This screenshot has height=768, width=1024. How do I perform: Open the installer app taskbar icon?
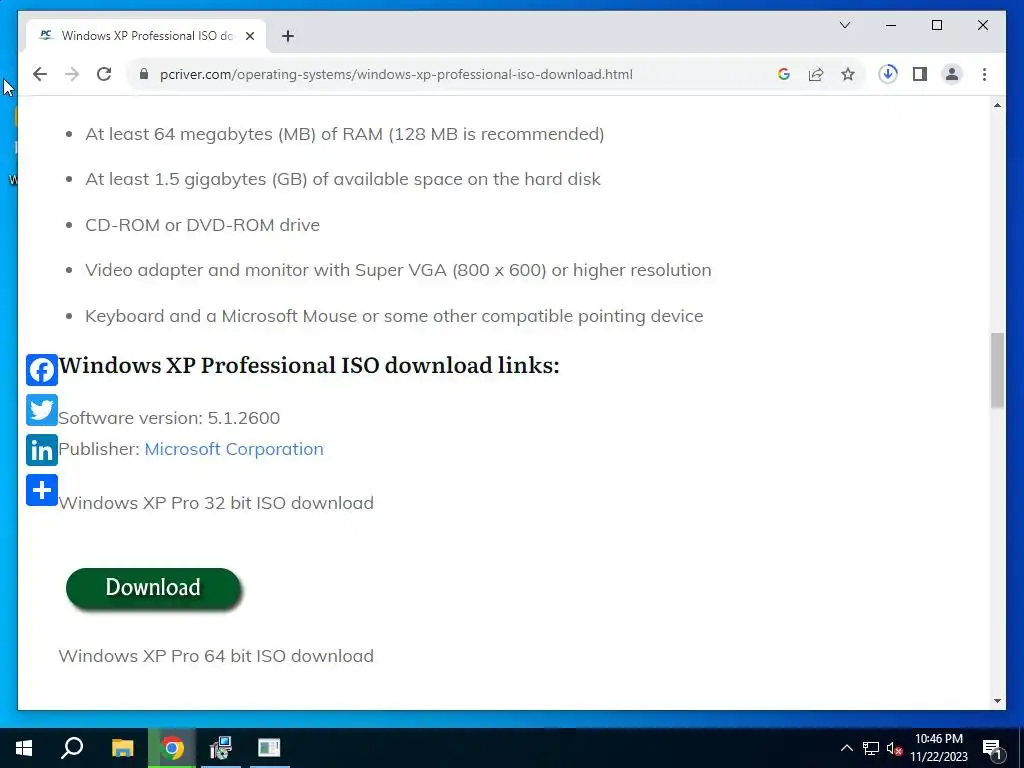coord(221,748)
